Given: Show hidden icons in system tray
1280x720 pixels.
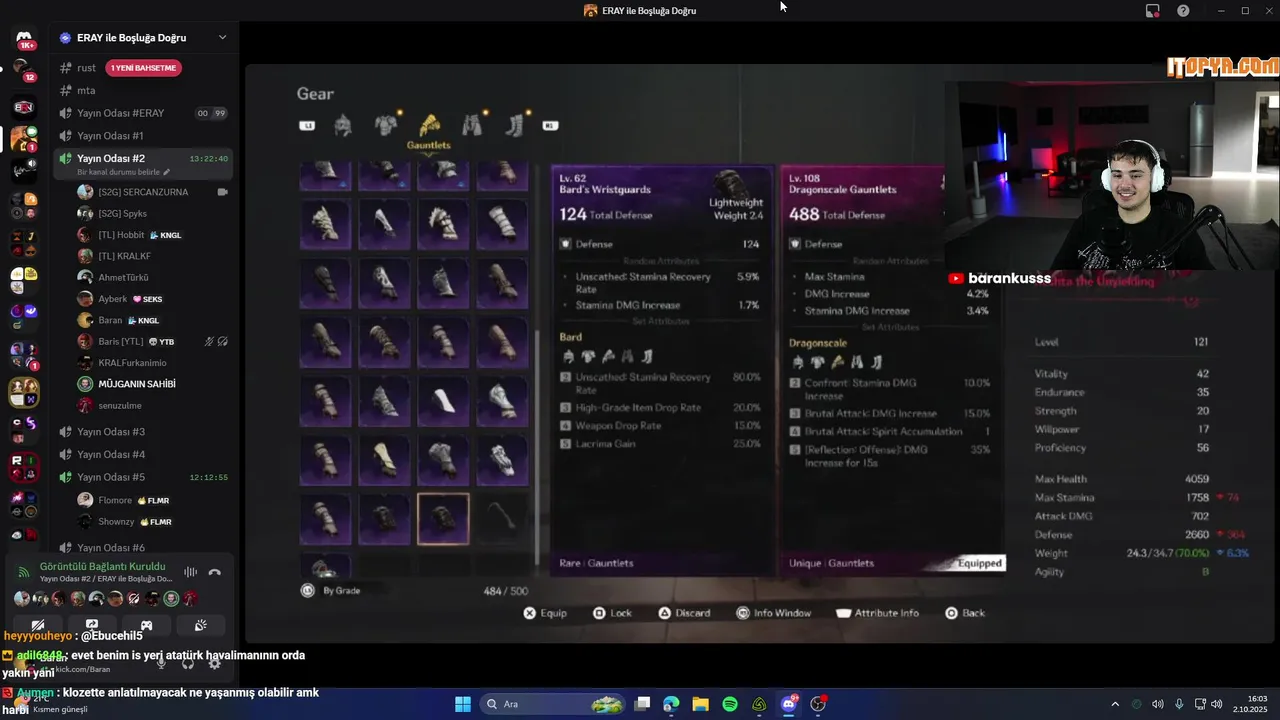Looking at the screenshot, I should [1115, 704].
